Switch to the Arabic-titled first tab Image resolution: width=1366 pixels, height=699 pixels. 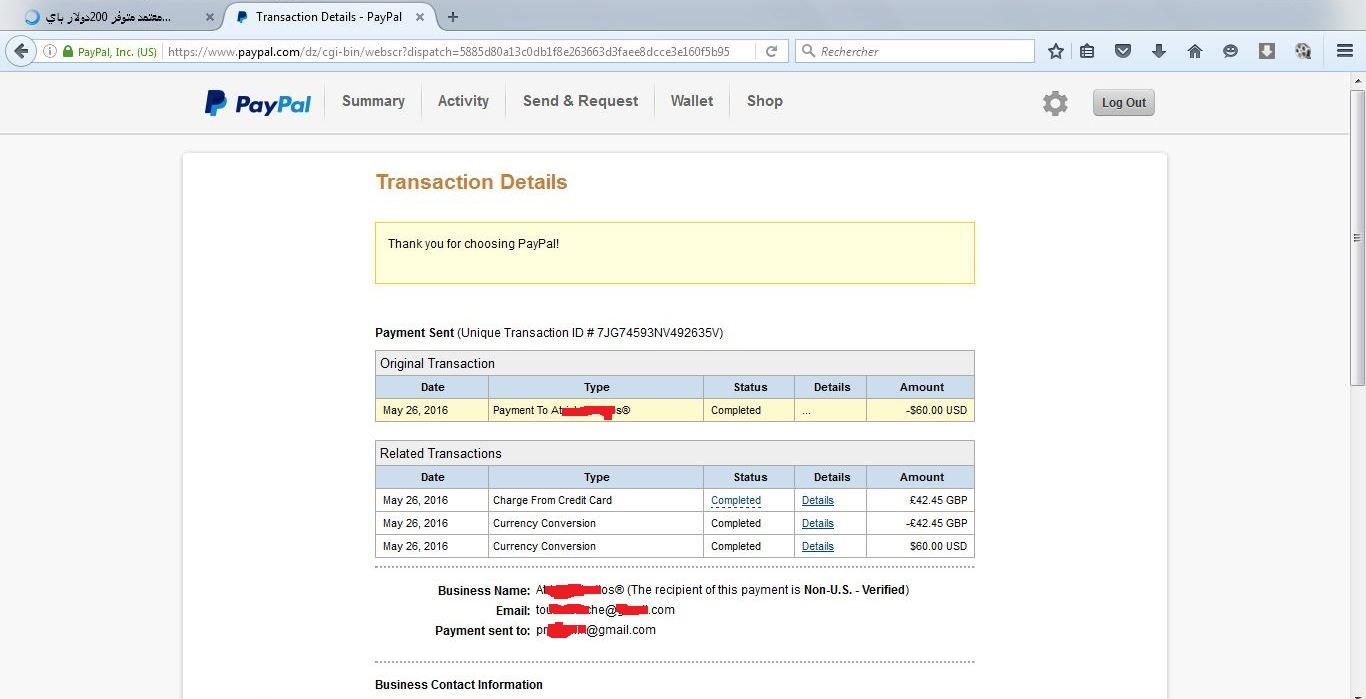(109, 17)
